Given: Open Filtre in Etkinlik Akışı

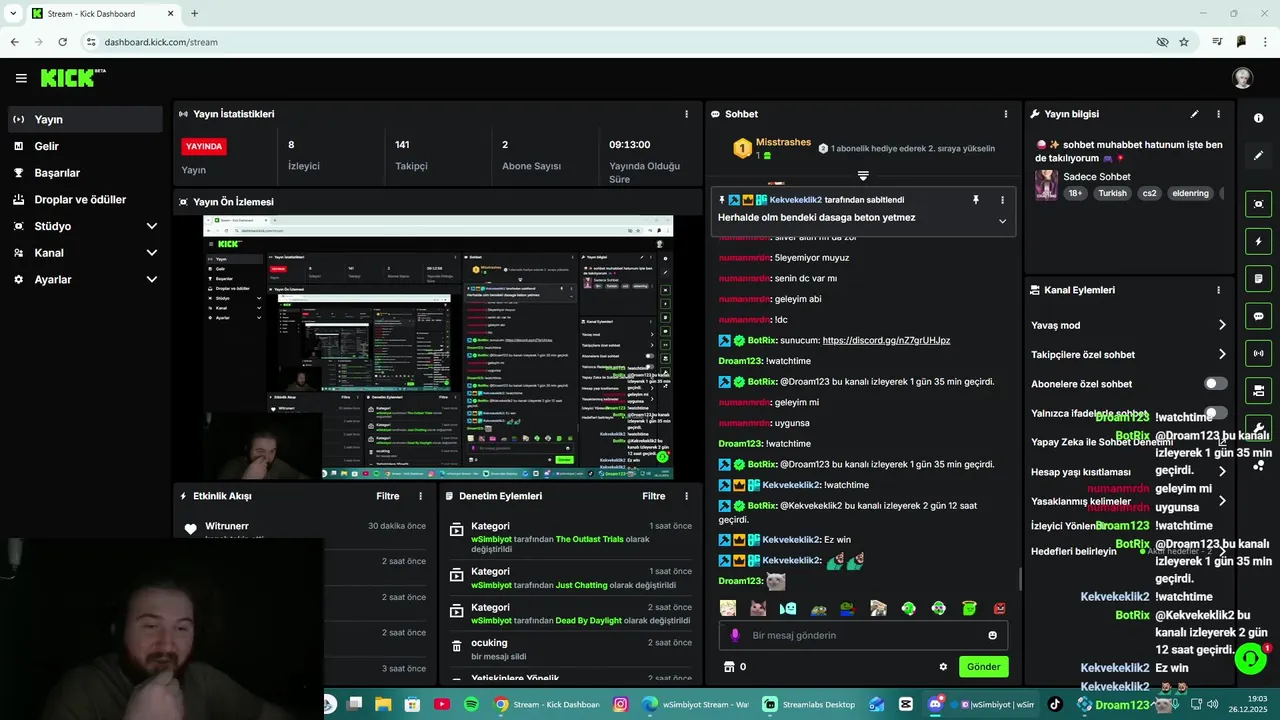Looking at the screenshot, I should [388, 496].
